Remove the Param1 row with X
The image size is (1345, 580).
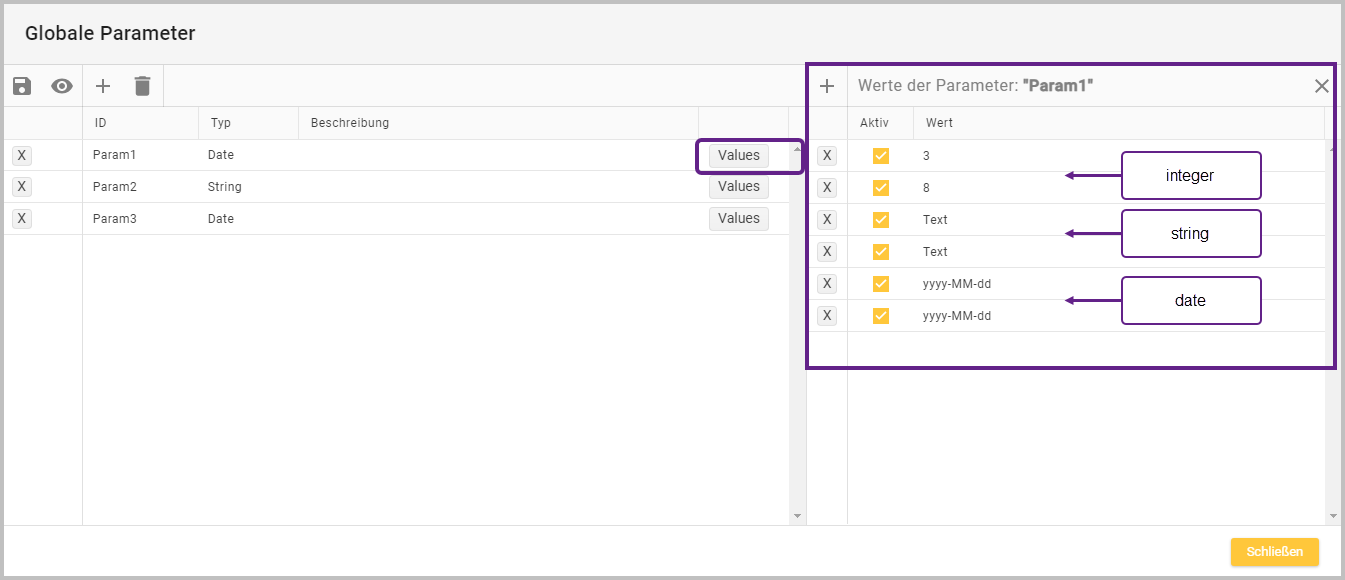tap(22, 155)
